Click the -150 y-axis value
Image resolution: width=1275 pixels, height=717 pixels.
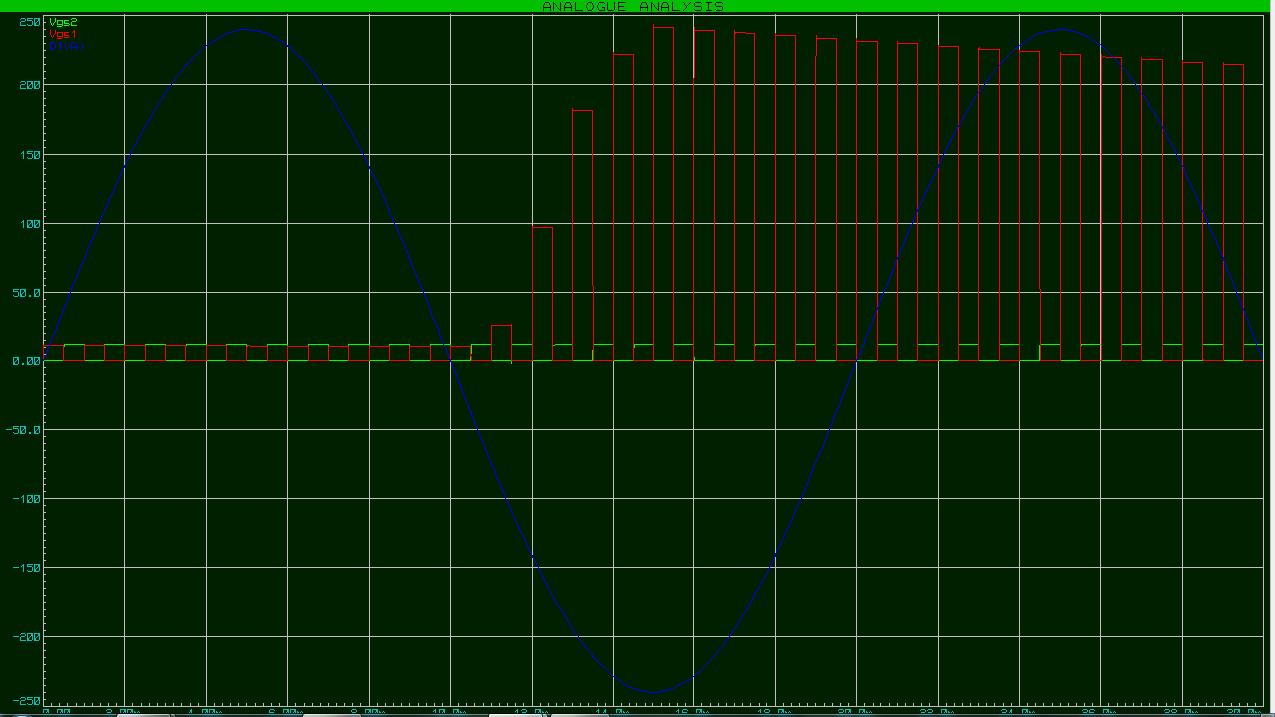click(x=24, y=568)
